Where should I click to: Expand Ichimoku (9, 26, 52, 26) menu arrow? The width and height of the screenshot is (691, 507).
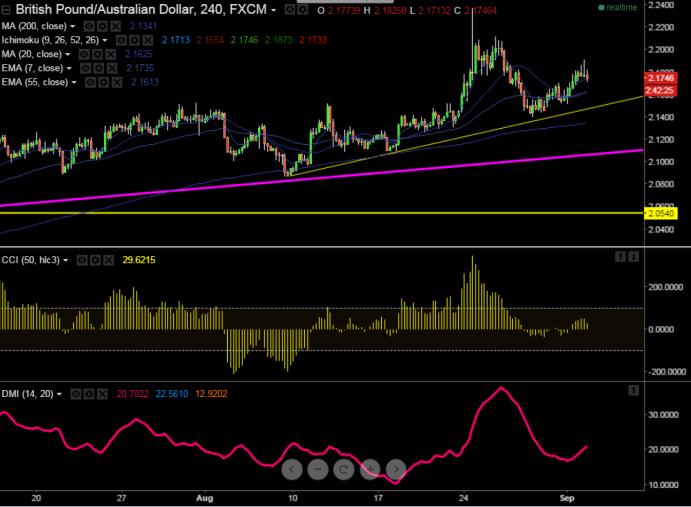click(105, 41)
